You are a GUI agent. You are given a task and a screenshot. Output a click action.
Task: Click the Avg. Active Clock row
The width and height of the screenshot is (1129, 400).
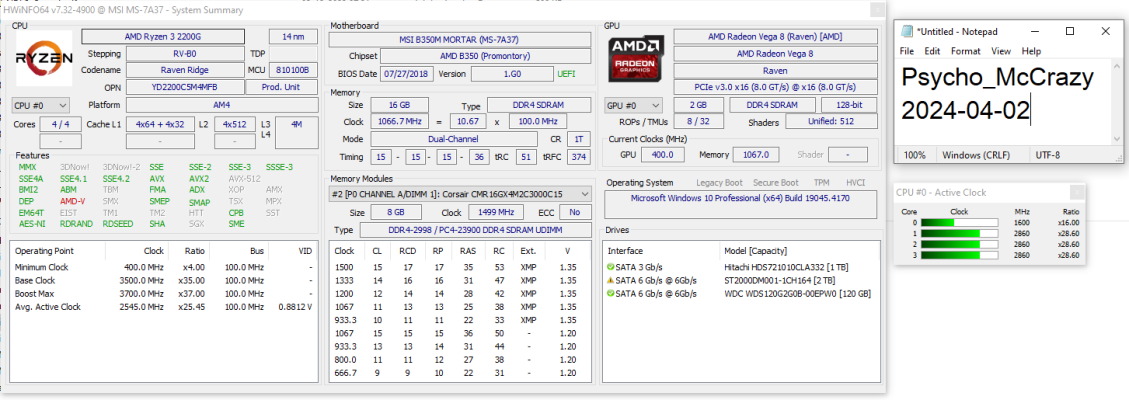pos(164,306)
